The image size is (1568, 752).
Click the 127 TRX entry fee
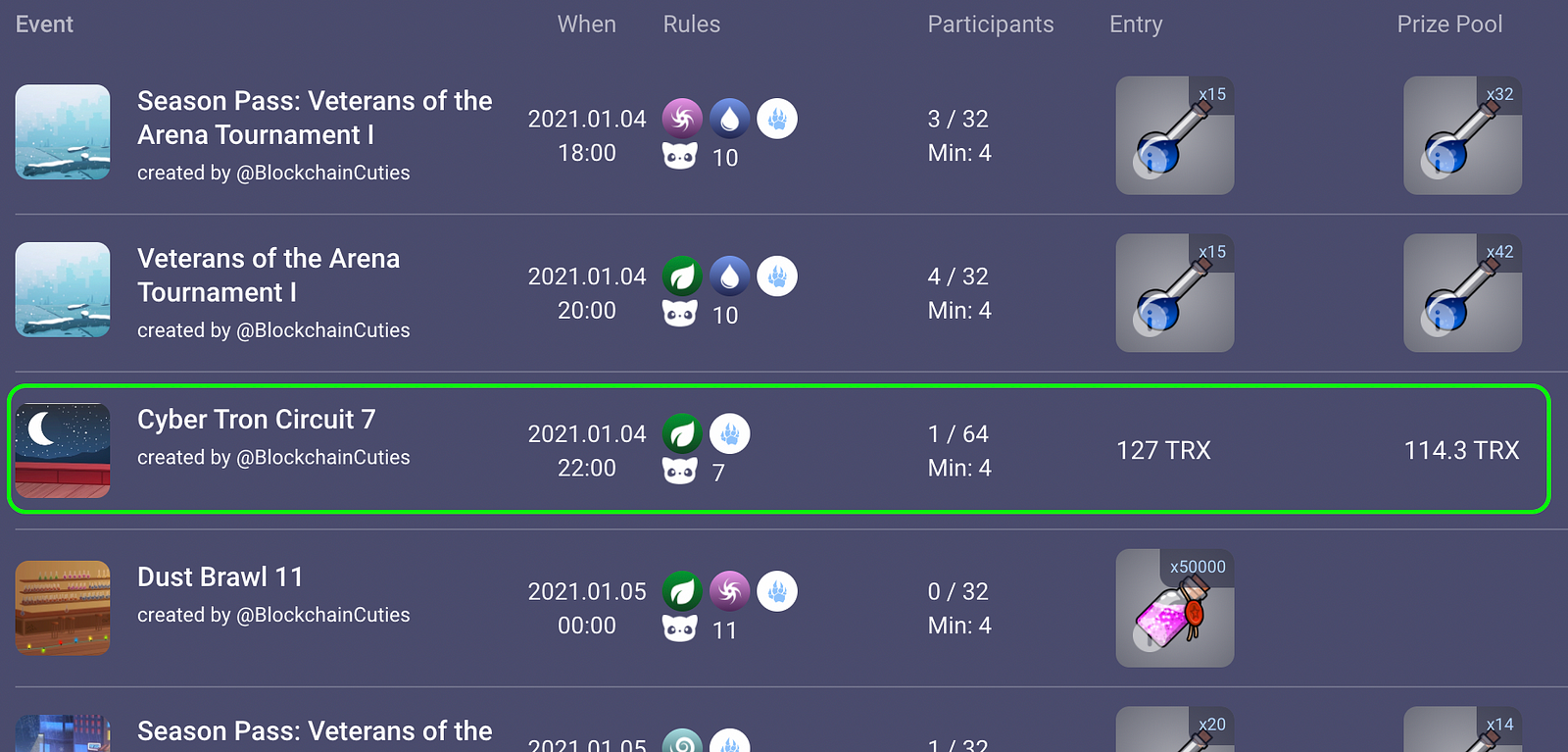click(1164, 451)
